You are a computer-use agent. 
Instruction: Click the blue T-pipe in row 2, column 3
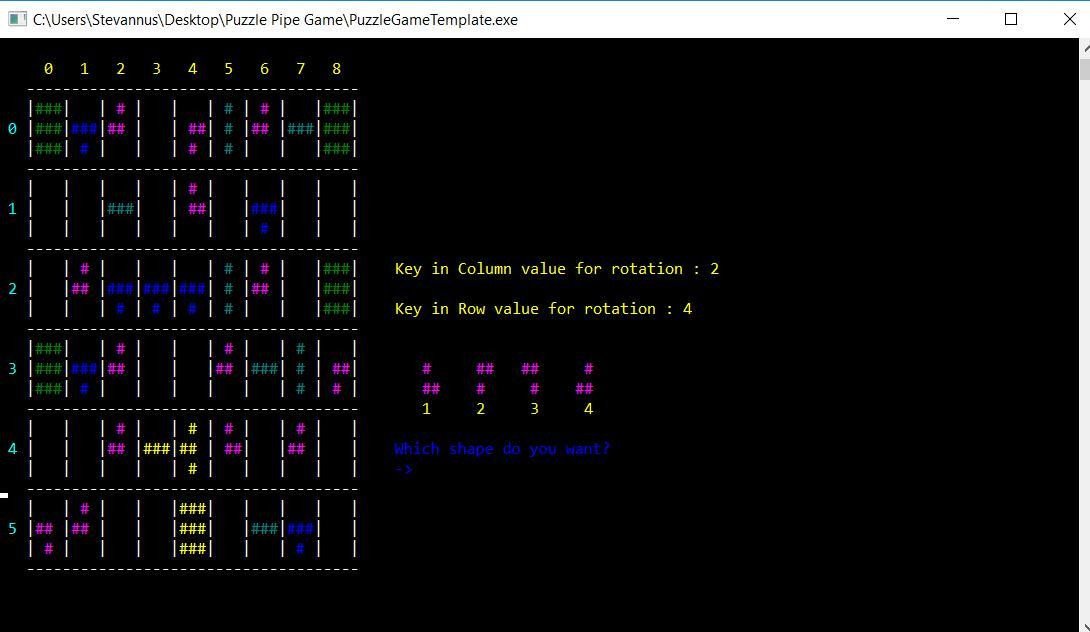tap(156, 298)
